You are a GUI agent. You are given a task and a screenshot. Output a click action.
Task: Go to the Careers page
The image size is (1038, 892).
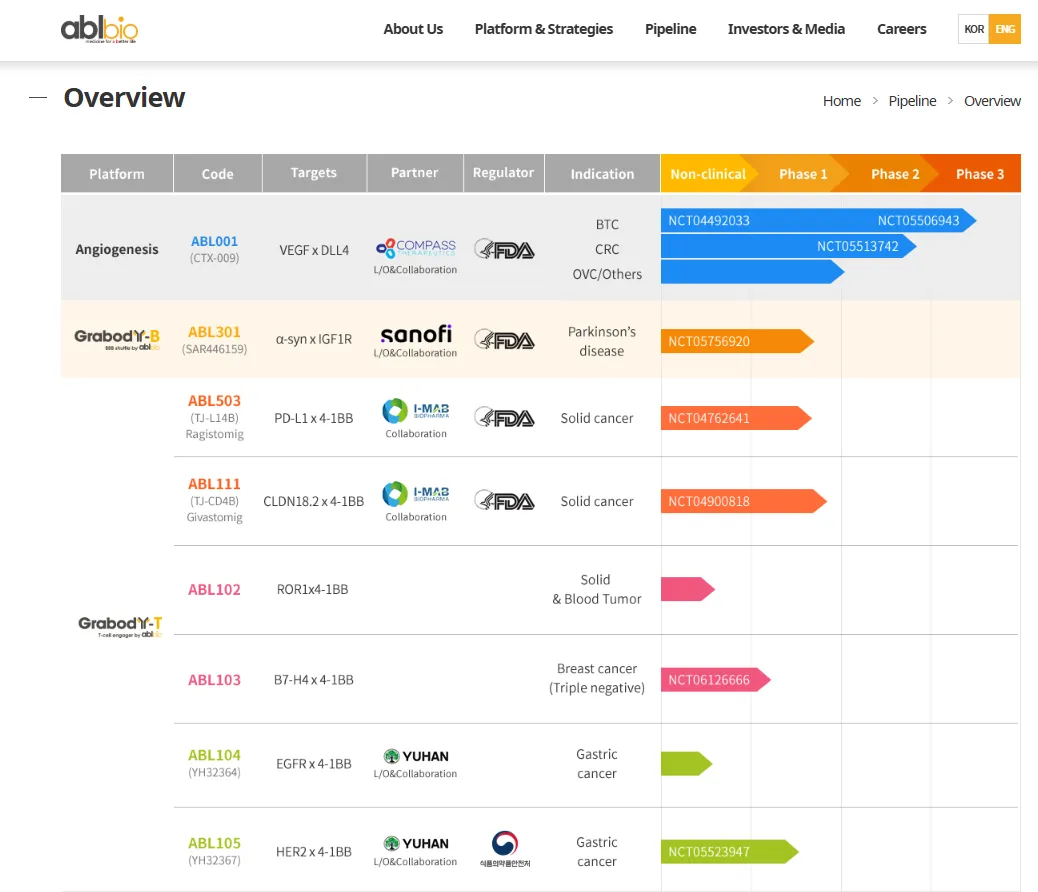[x=901, y=29]
